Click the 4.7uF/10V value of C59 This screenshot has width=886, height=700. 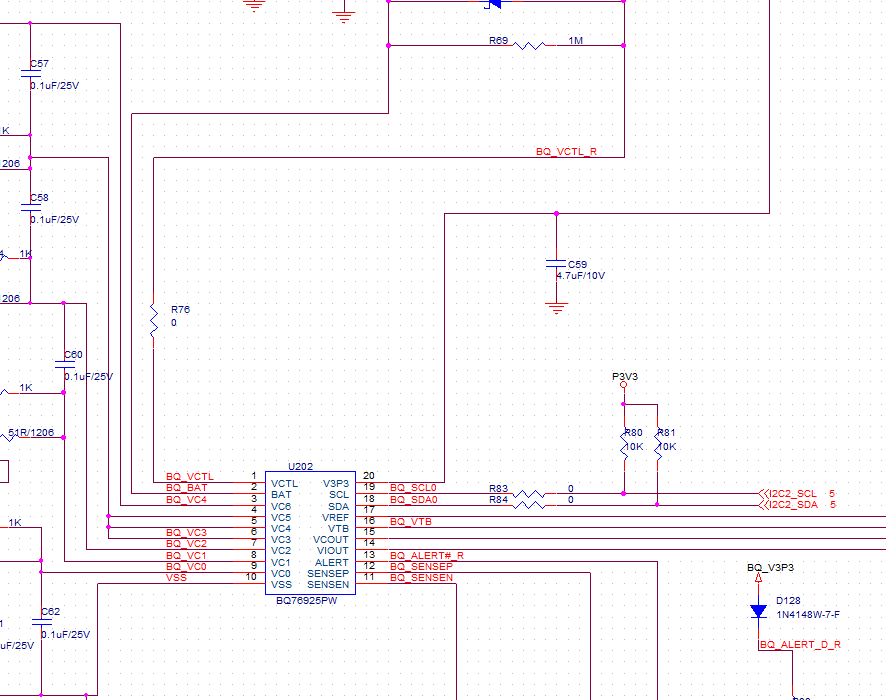[581, 276]
